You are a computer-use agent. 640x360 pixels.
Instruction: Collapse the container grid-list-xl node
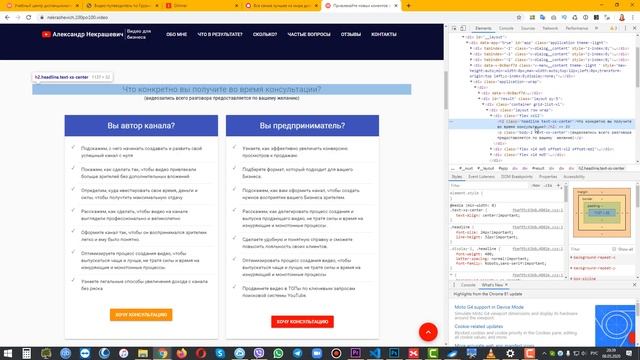(x=483, y=104)
